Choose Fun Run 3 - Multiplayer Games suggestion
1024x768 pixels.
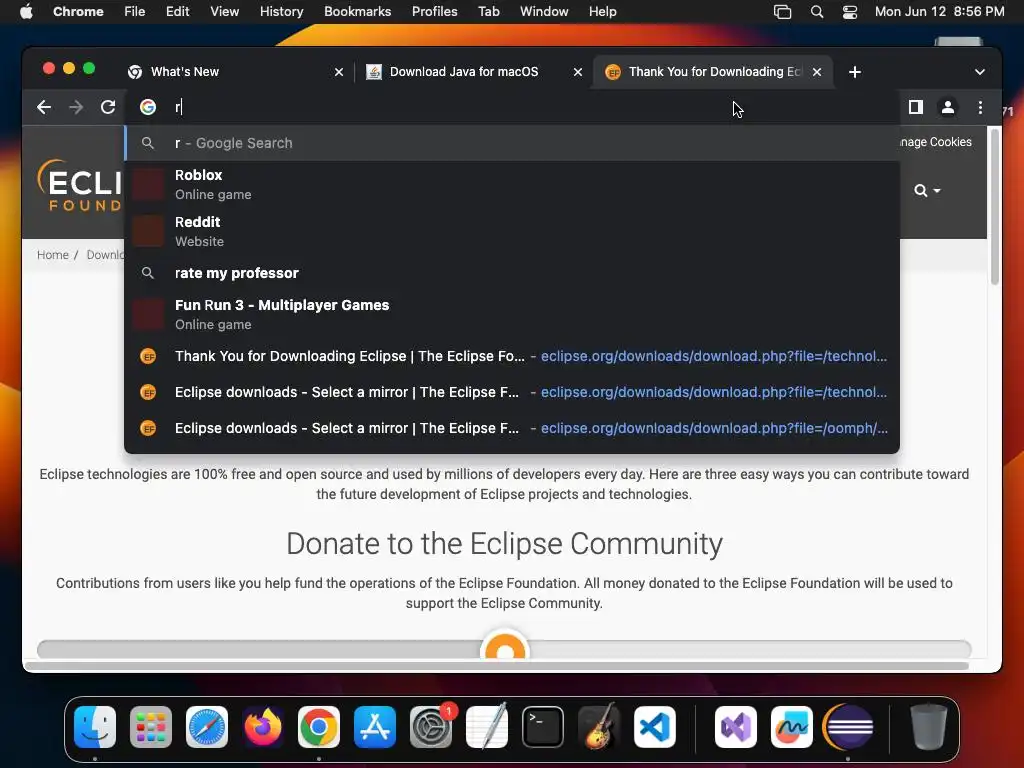coord(512,314)
